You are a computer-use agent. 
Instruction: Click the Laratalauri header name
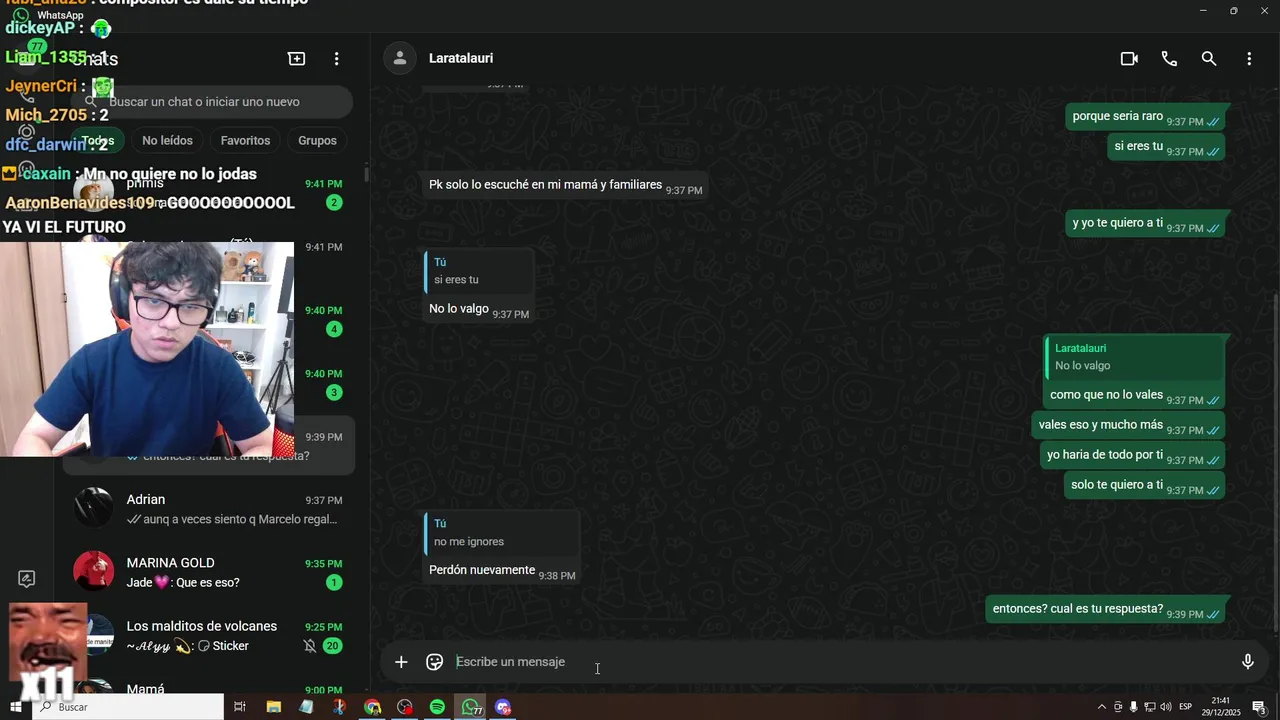(x=461, y=59)
